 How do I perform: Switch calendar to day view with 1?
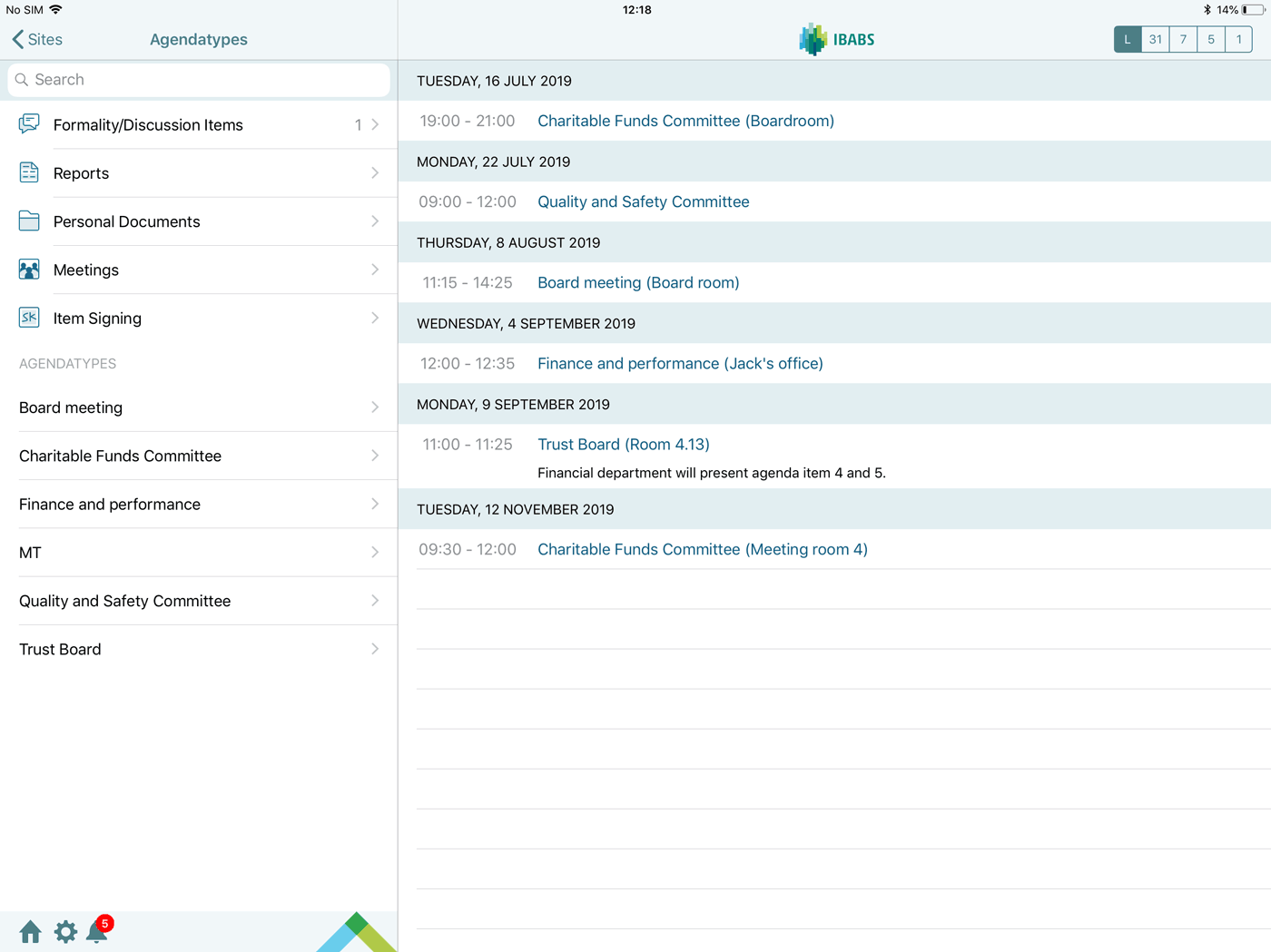(1239, 39)
